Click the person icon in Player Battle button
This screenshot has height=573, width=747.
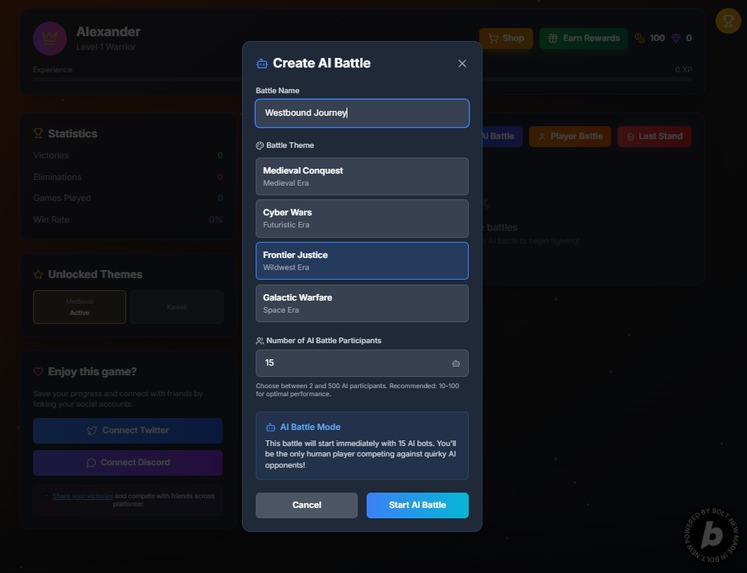click(x=542, y=137)
